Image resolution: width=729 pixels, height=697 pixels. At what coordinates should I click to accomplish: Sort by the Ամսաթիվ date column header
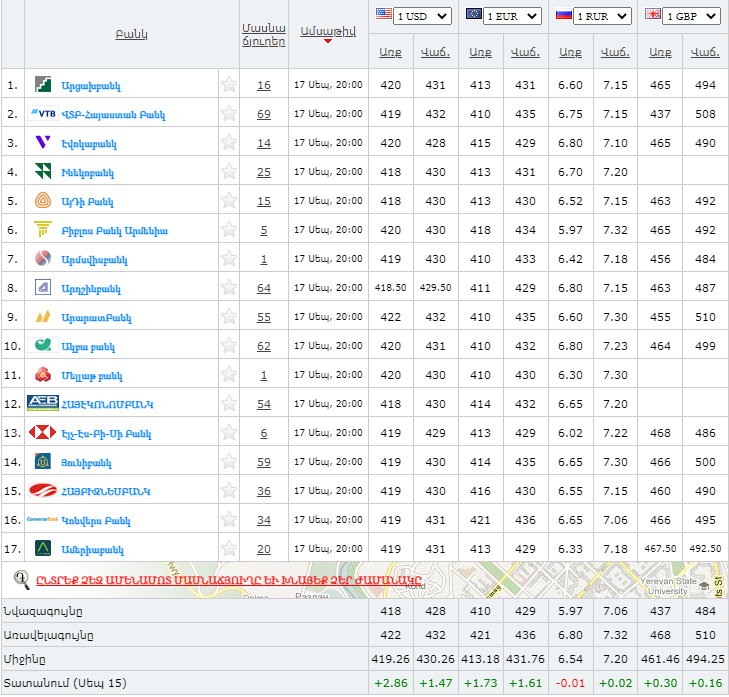click(x=328, y=32)
